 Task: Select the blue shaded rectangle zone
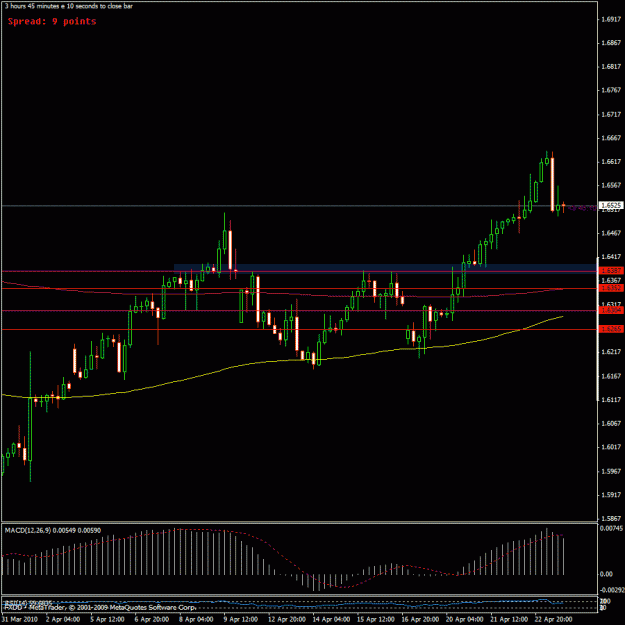point(385,269)
